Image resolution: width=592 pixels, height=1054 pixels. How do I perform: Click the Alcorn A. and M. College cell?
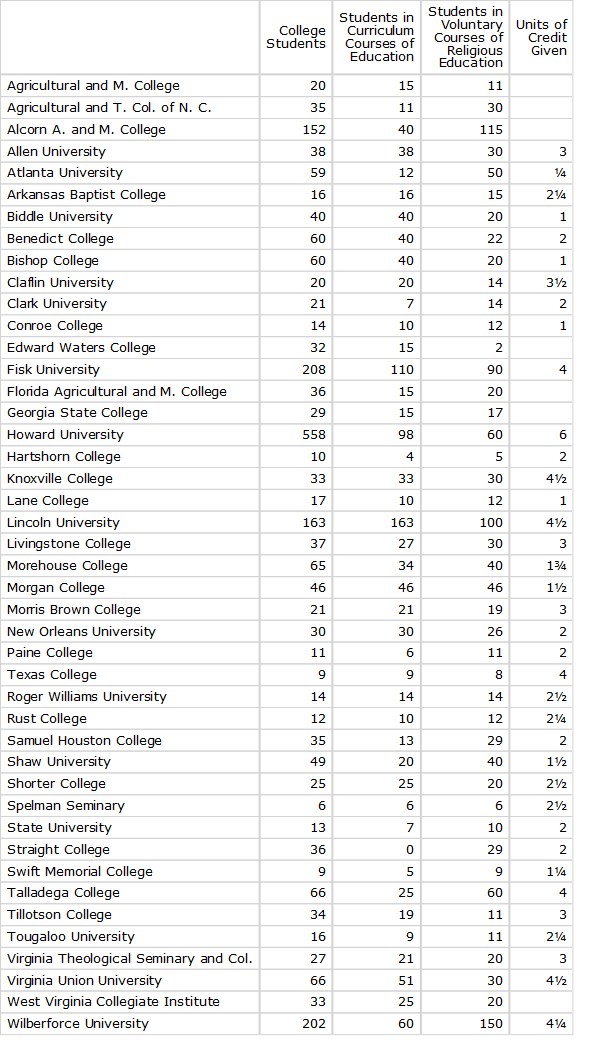130,130
